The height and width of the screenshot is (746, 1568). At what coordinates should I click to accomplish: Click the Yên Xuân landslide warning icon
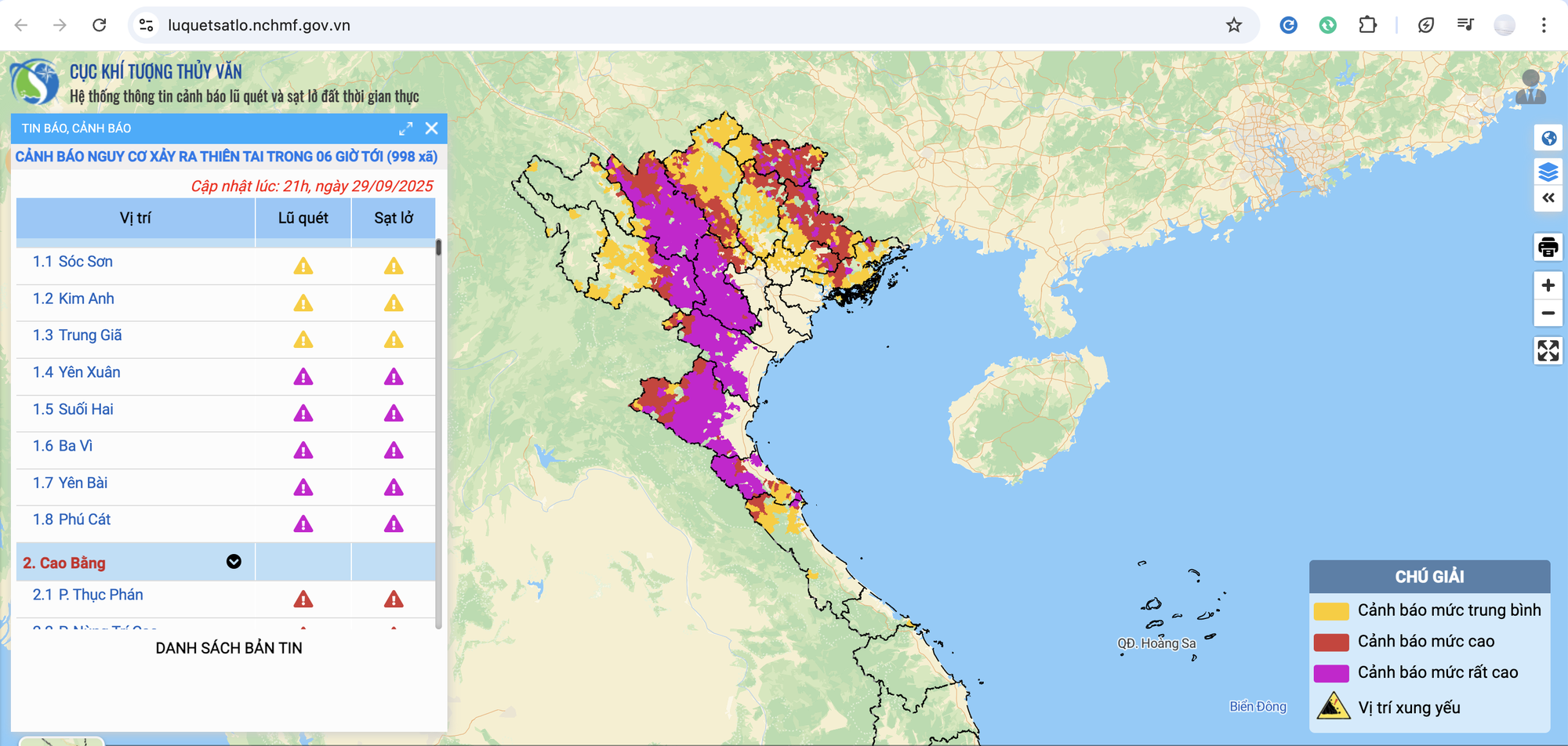point(394,377)
